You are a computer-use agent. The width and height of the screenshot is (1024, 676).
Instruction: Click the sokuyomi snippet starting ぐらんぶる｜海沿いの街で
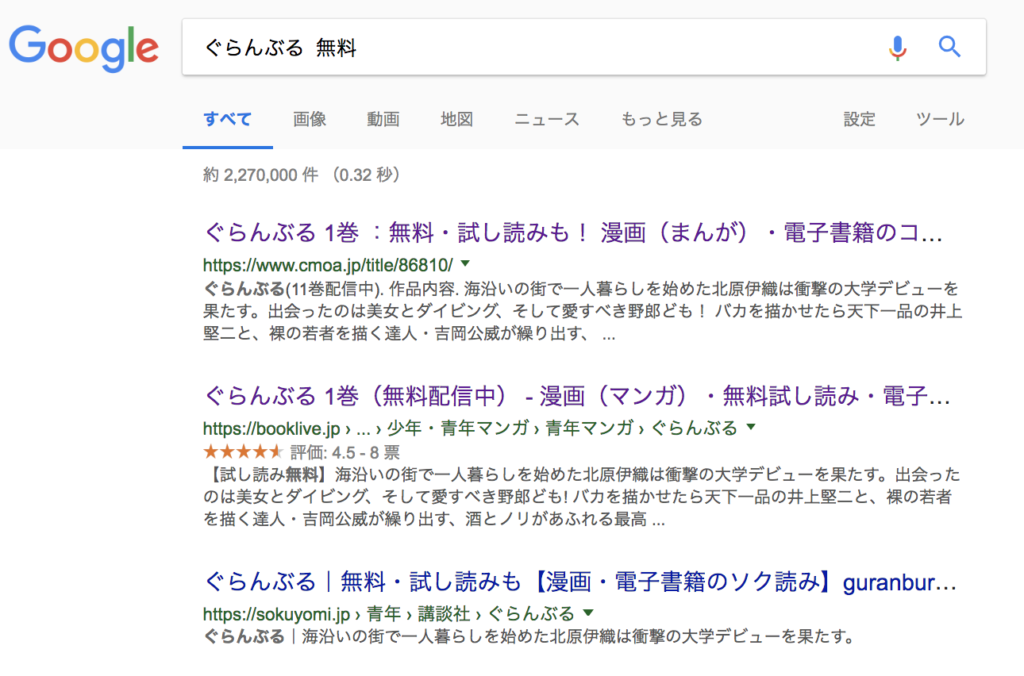pyautogui.click(x=528, y=636)
